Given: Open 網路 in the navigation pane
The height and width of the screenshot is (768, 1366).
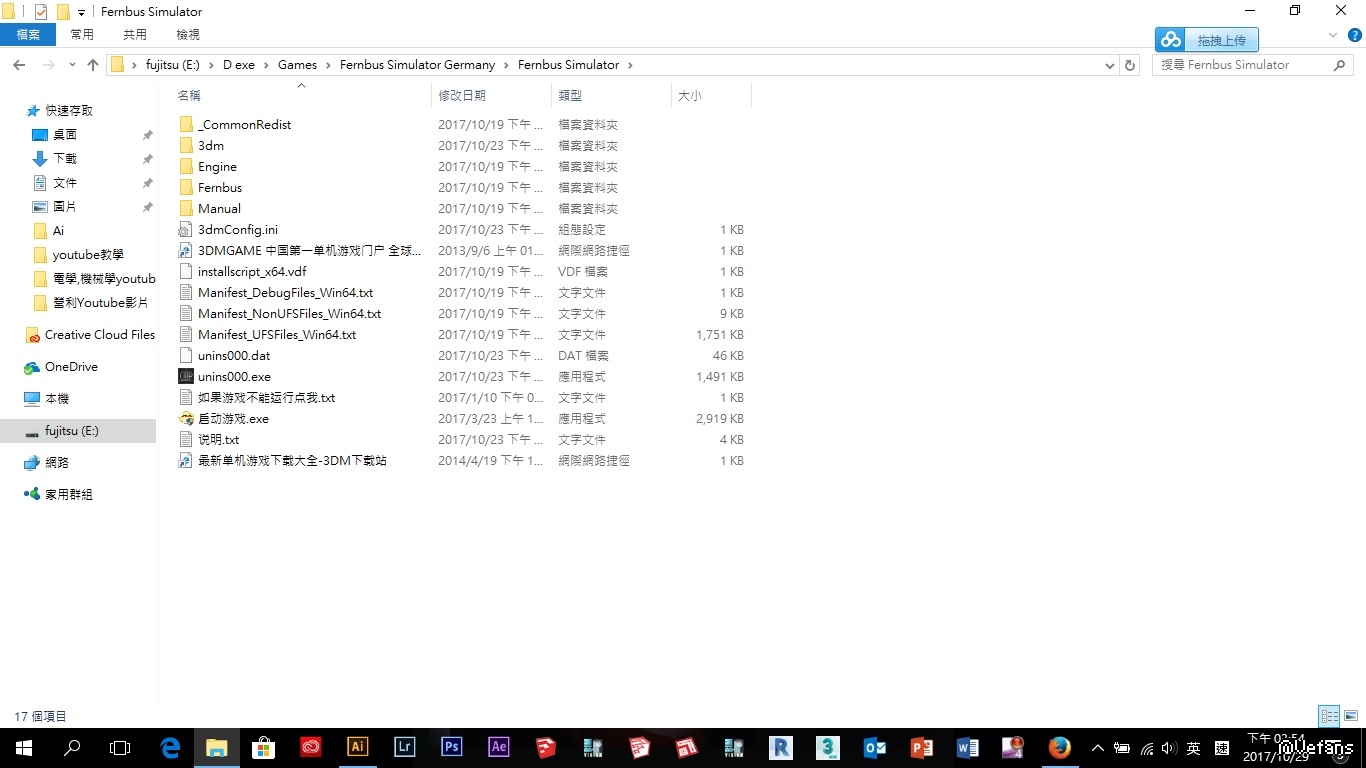Looking at the screenshot, I should [x=57, y=463].
